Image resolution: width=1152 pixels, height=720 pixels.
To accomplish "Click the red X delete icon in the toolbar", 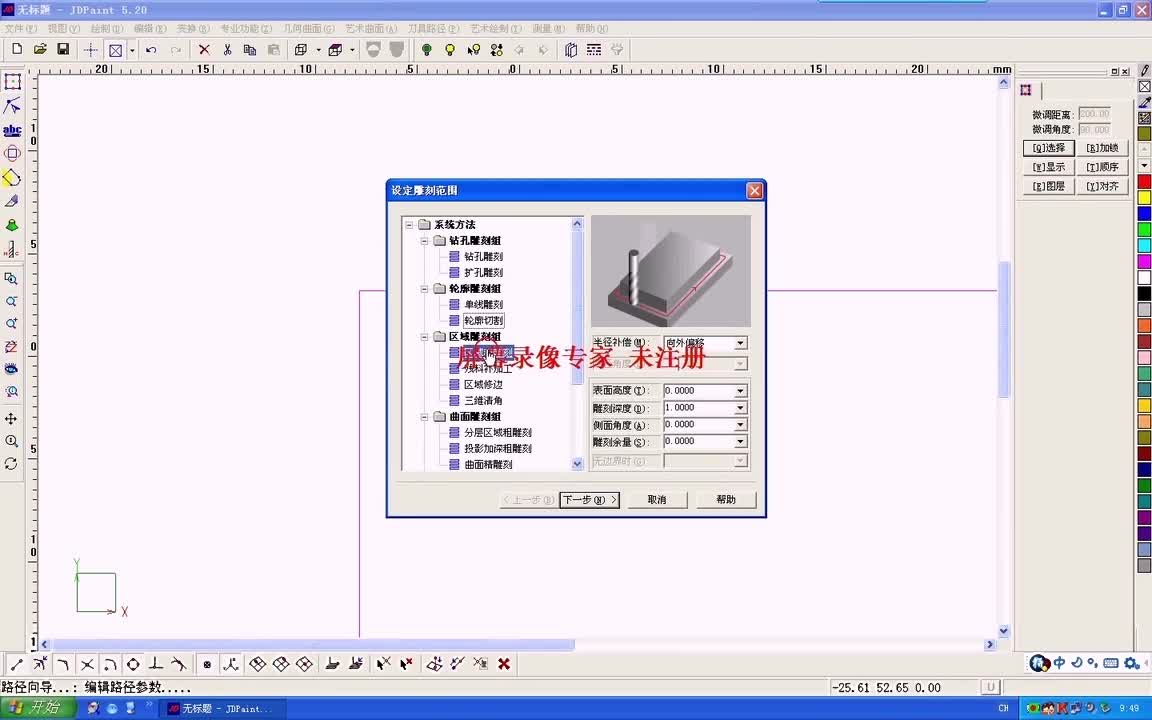I will coord(203,49).
